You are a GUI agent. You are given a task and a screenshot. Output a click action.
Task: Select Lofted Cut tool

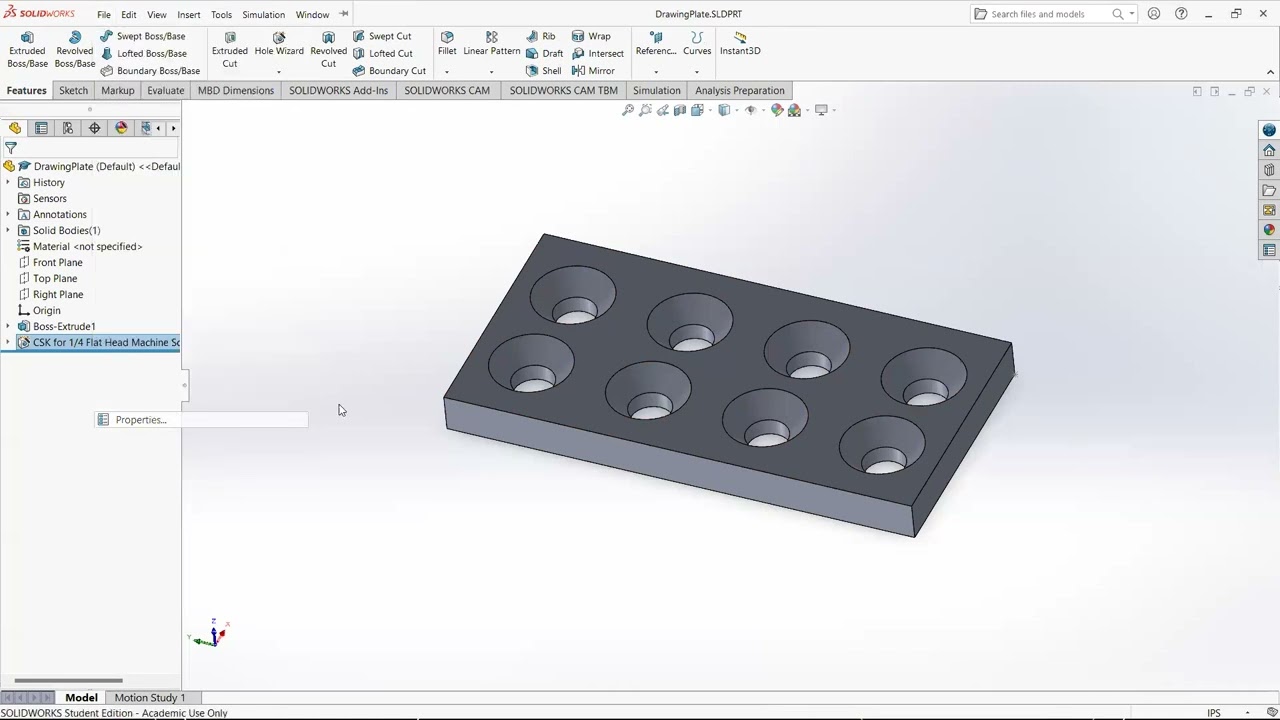pyautogui.click(x=382, y=53)
